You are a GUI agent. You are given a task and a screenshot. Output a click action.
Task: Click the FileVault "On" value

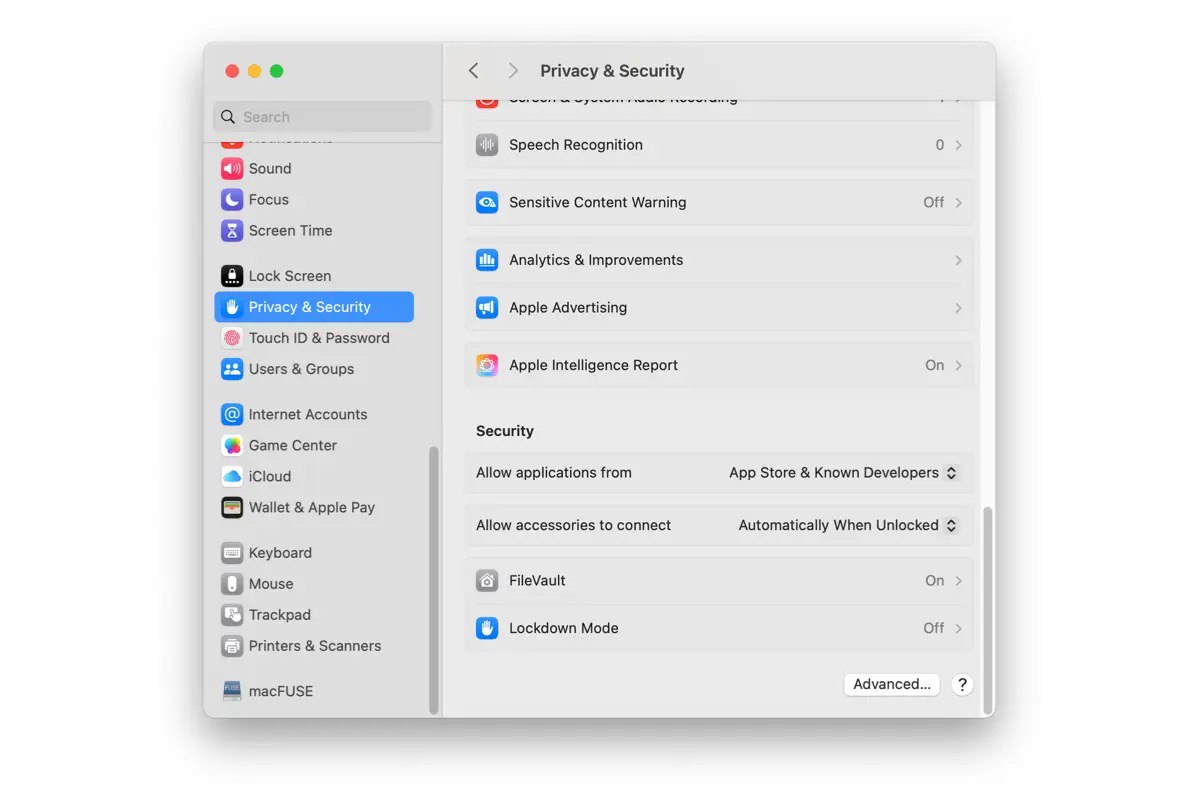(x=934, y=580)
